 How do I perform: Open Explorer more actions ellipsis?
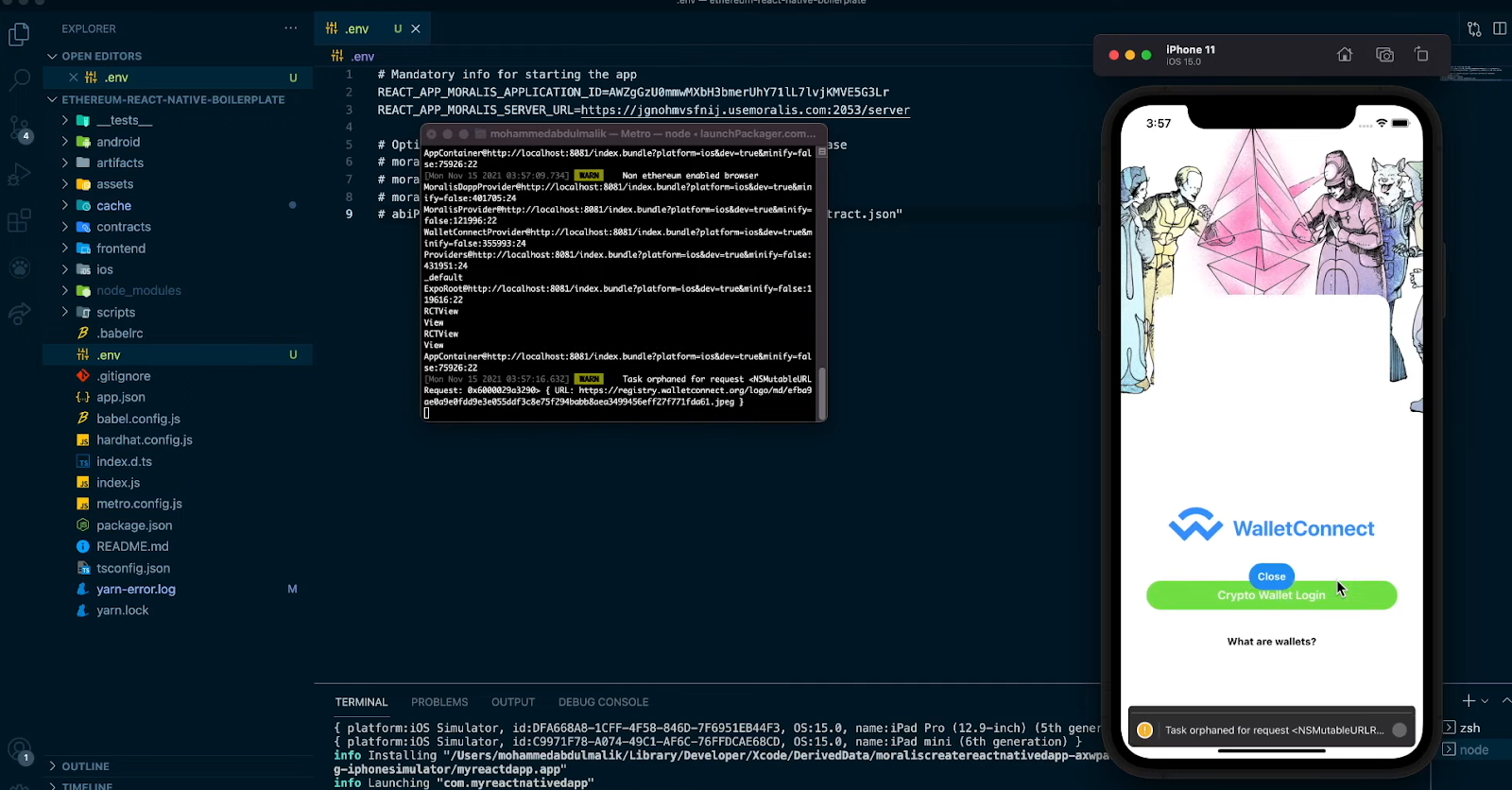(291, 28)
